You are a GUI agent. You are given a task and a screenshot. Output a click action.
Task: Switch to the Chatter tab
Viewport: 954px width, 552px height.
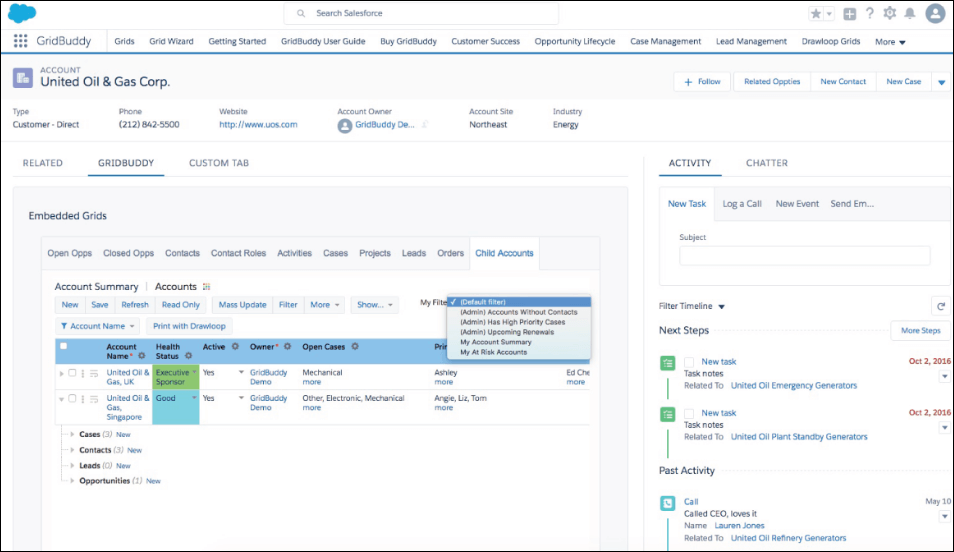click(x=767, y=163)
